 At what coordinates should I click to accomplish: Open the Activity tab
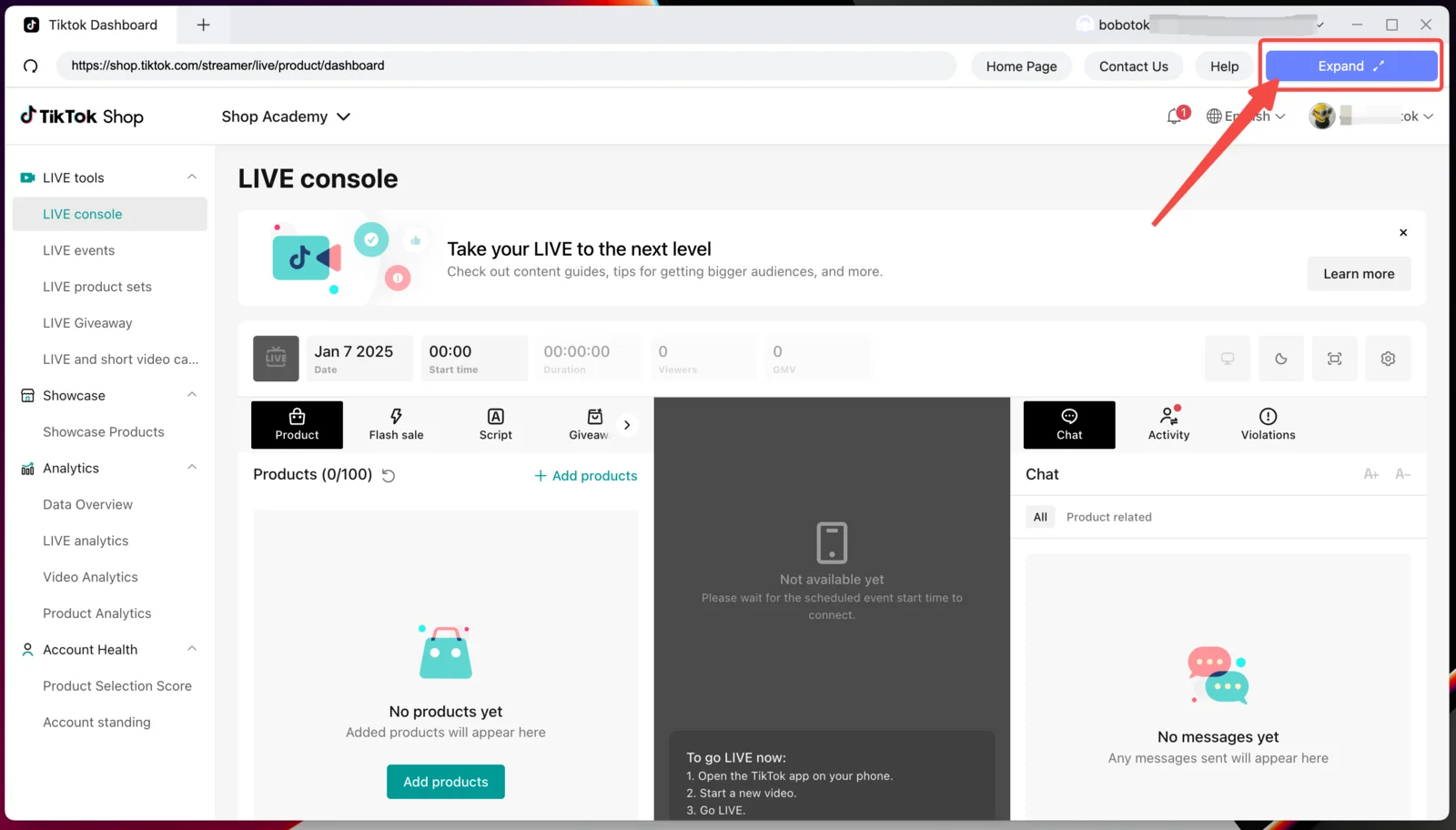(1168, 425)
